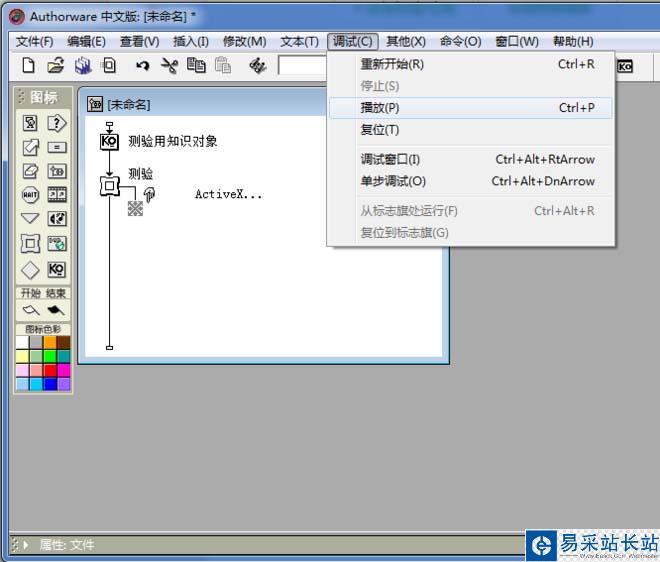Select the Navigate triangle icon in the palette
This screenshot has height=562, width=660.
pyautogui.click(x=30, y=218)
